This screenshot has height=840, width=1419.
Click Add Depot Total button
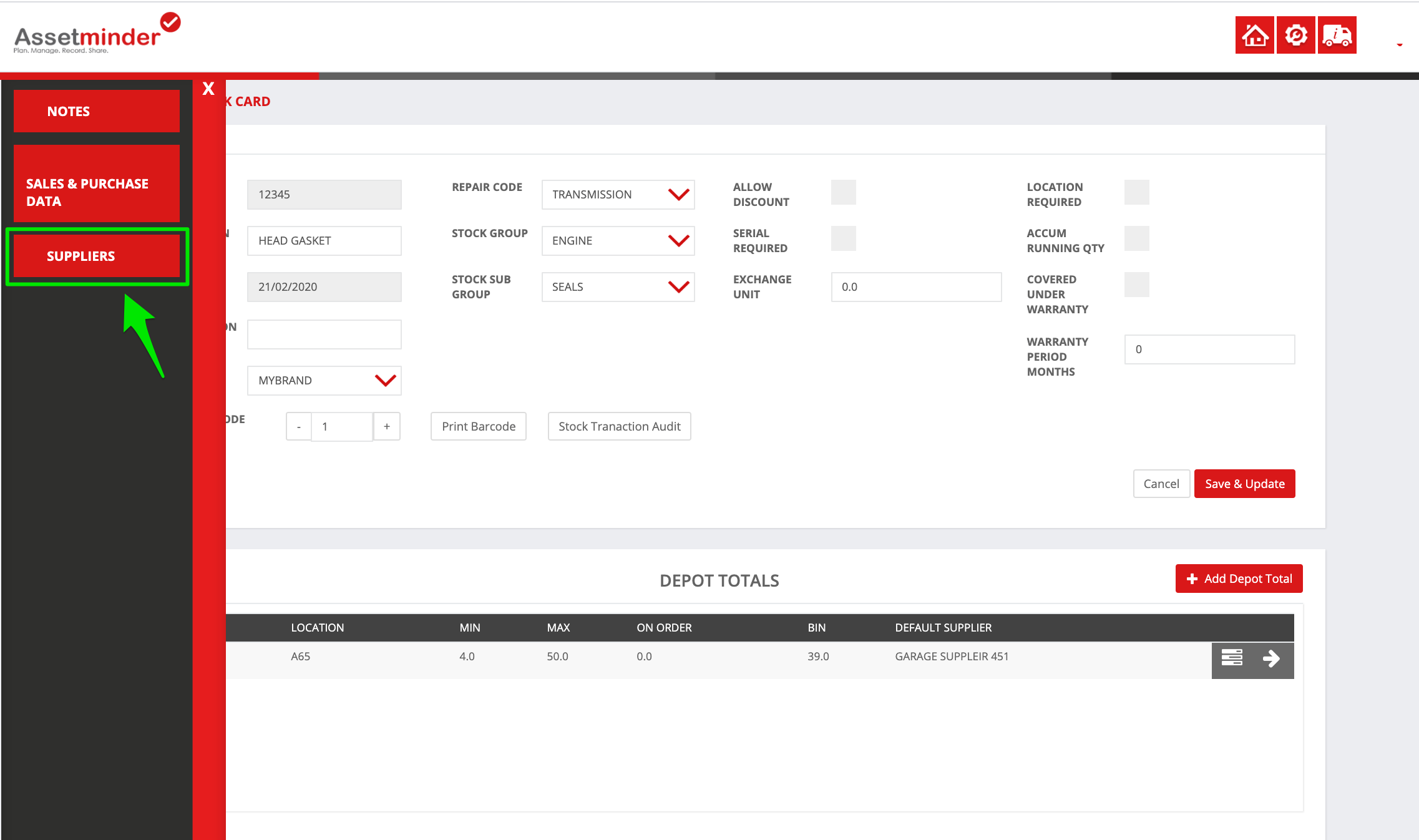tap(1239, 579)
